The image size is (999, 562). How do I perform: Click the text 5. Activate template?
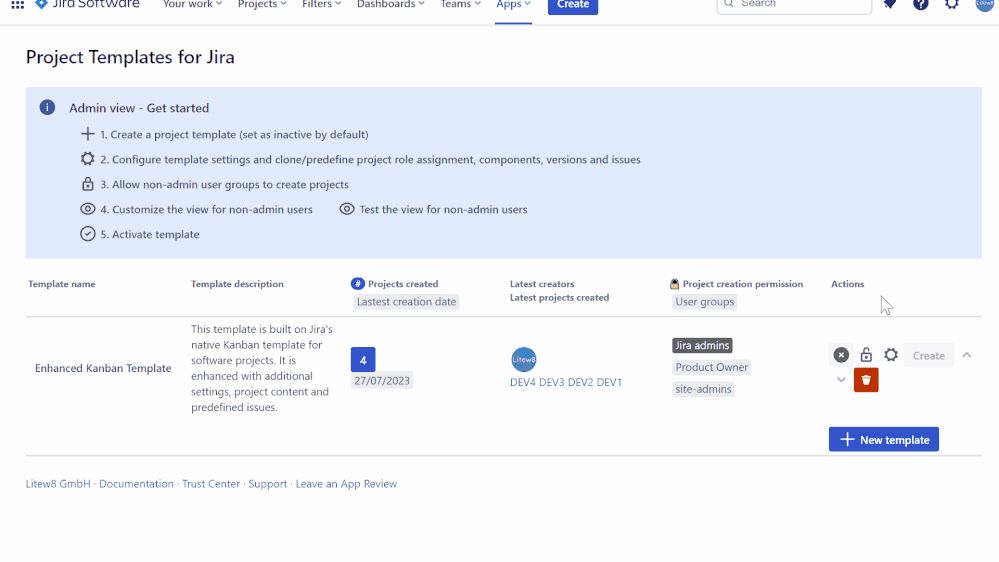tap(150, 234)
